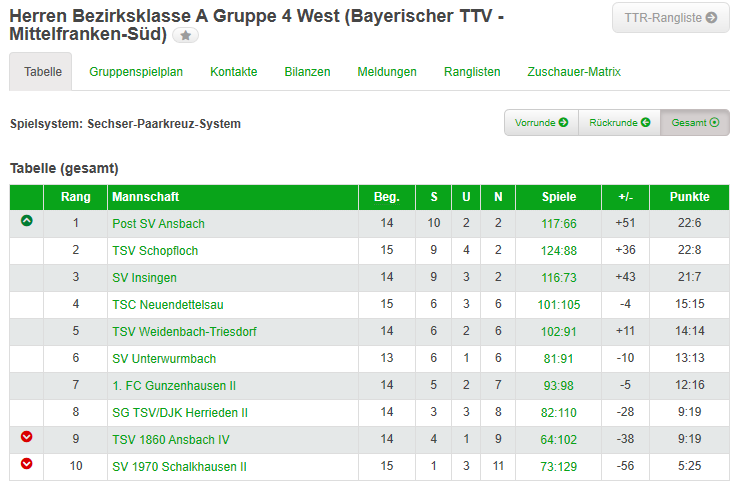The image size is (738, 492).
Task: Open the TSV Schopfloch team link
Action: point(155,251)
